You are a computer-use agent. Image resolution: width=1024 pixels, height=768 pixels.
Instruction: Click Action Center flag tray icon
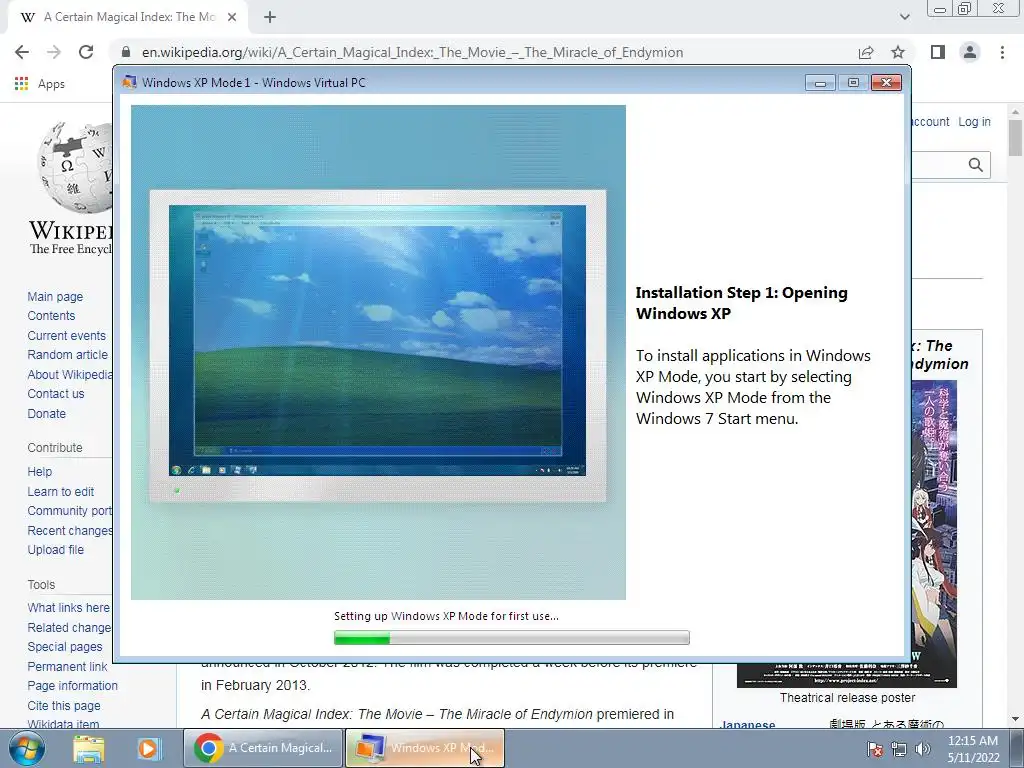[875, 749]
